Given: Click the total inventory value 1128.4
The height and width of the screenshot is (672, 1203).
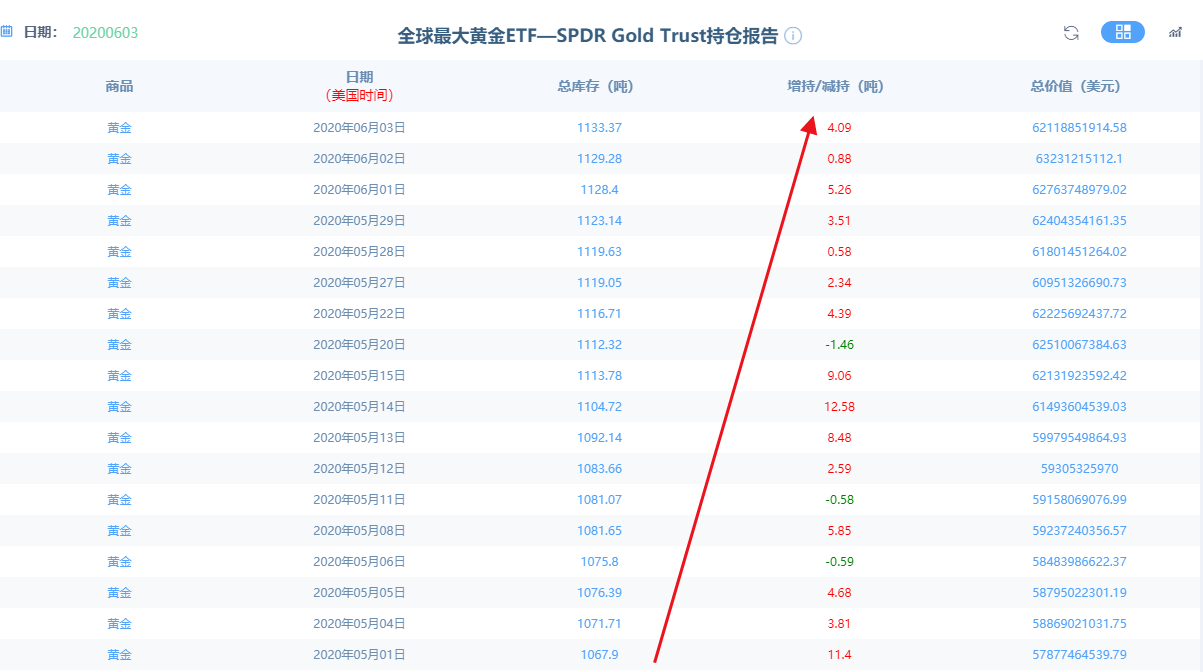Looking at the screenshot, I should [600, 190].
